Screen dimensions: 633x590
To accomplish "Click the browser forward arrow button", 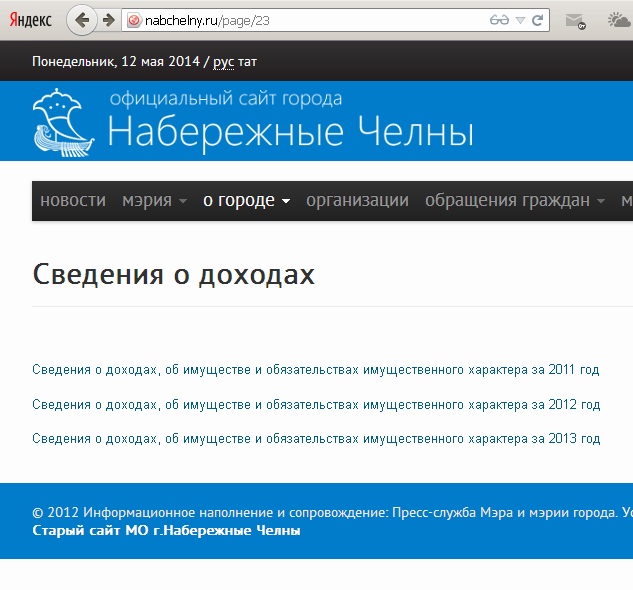I will [x=108, y=20].
